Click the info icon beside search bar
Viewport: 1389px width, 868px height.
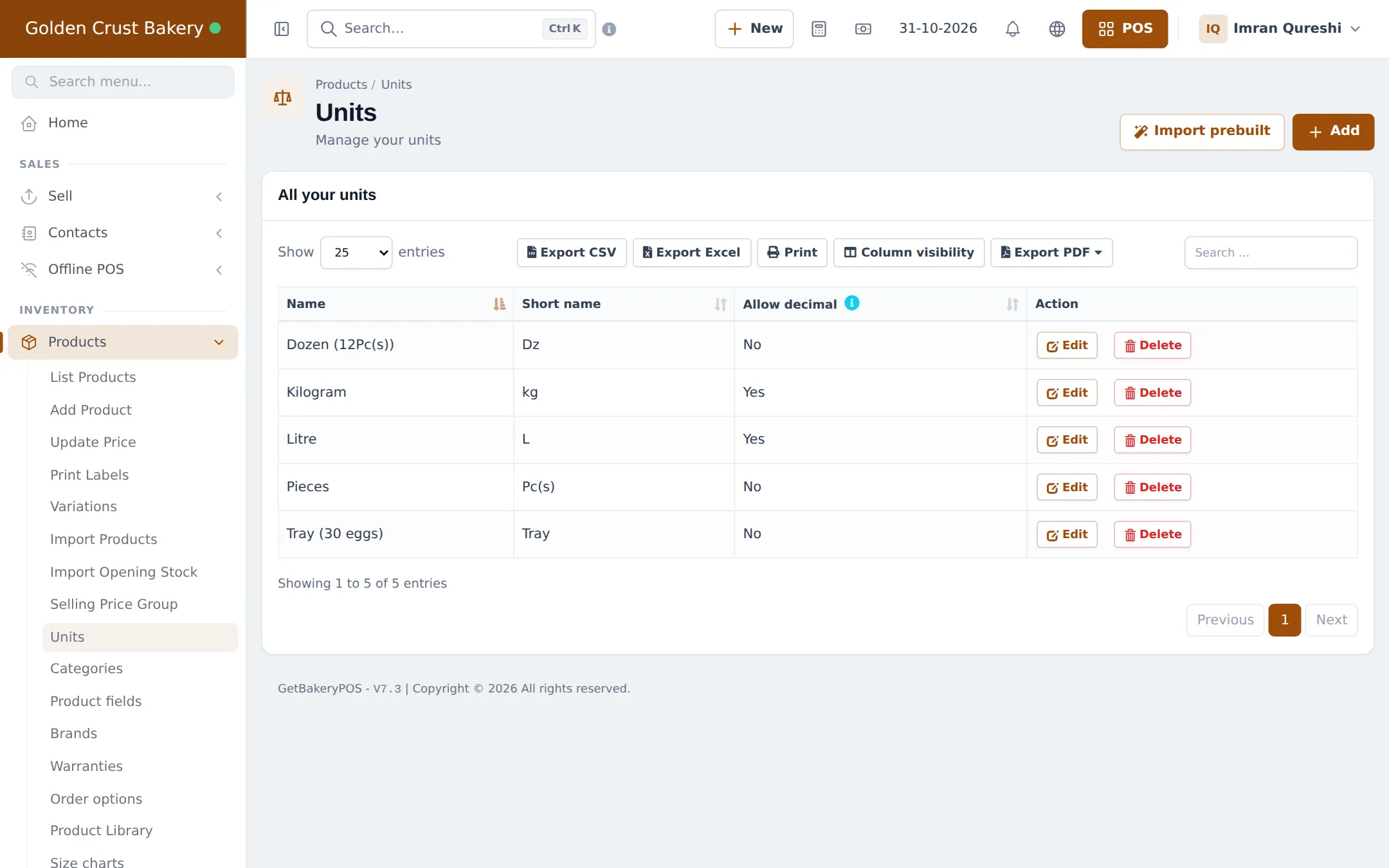[x=609, y=29]
